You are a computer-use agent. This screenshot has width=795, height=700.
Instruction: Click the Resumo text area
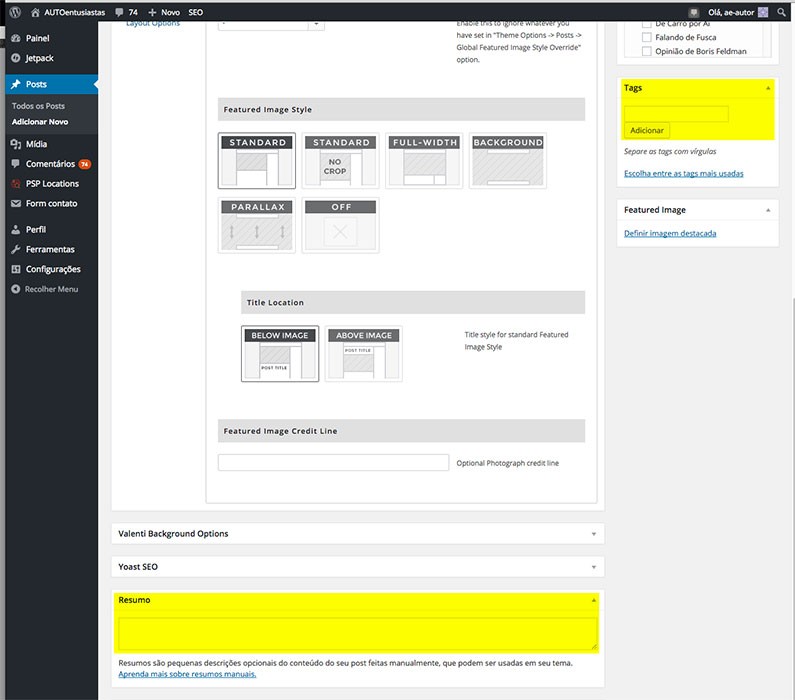pyautogui.click(x=357, y=633)
